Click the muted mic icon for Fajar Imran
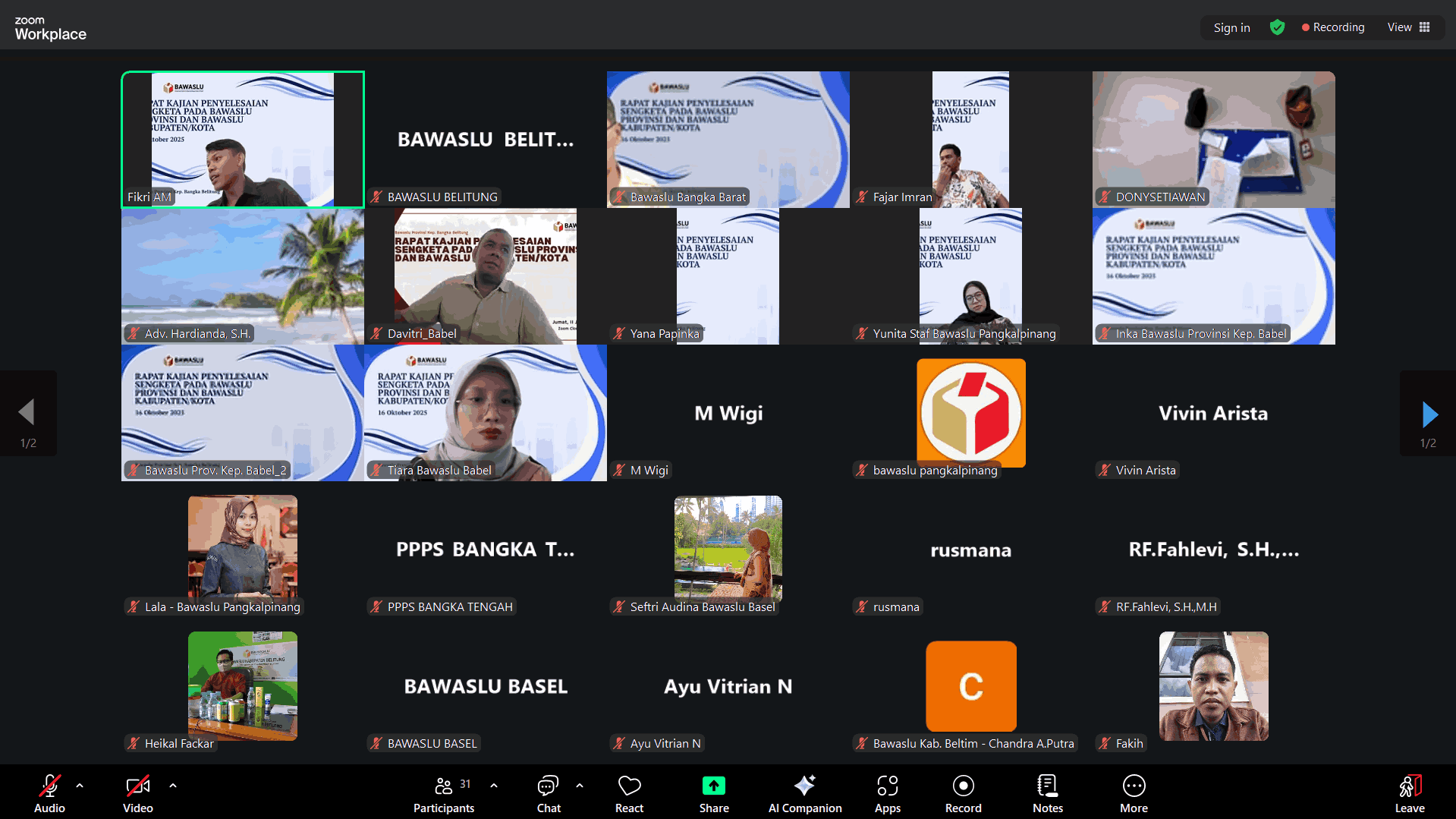The width and height of the screenshot is (1456, 819). (862, 197)
